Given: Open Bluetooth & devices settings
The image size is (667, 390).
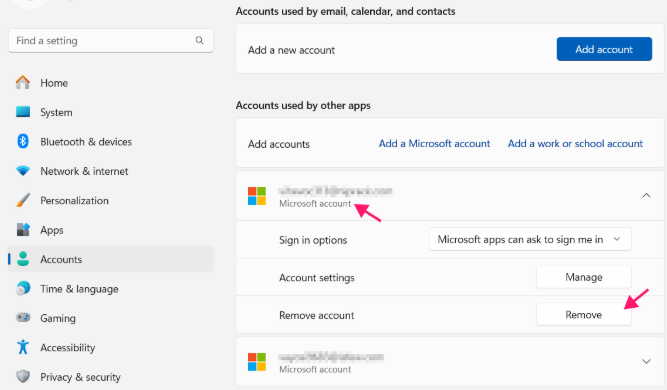Looking at the screenshot, I should [x=111, y=142].
